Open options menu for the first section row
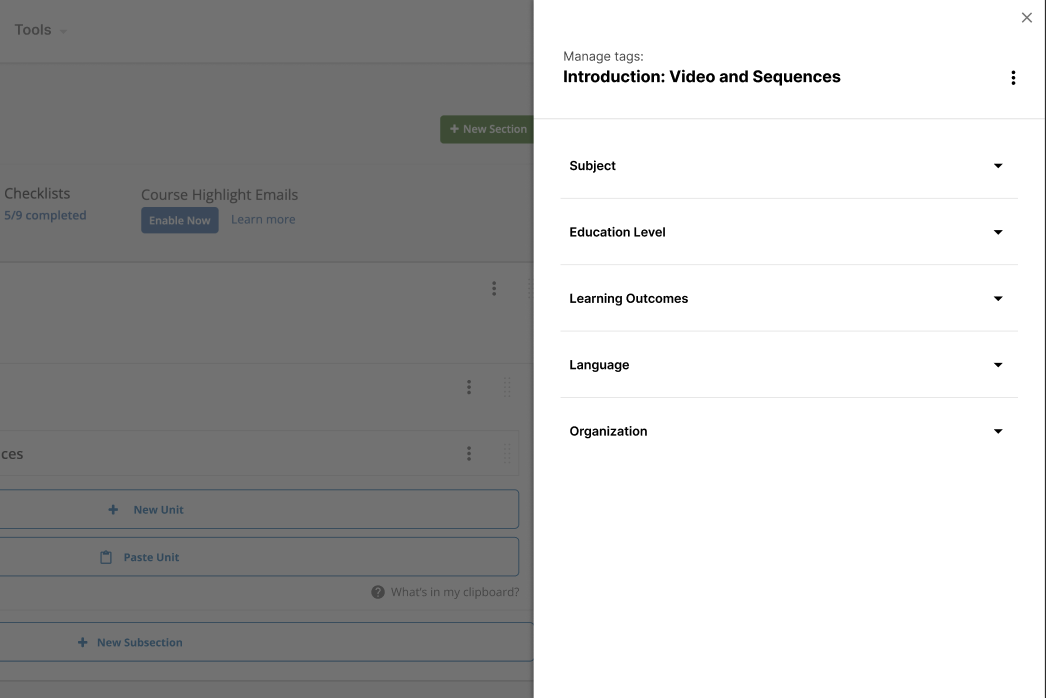This screenshot has width=1046, height=698. tap(494, 288)
